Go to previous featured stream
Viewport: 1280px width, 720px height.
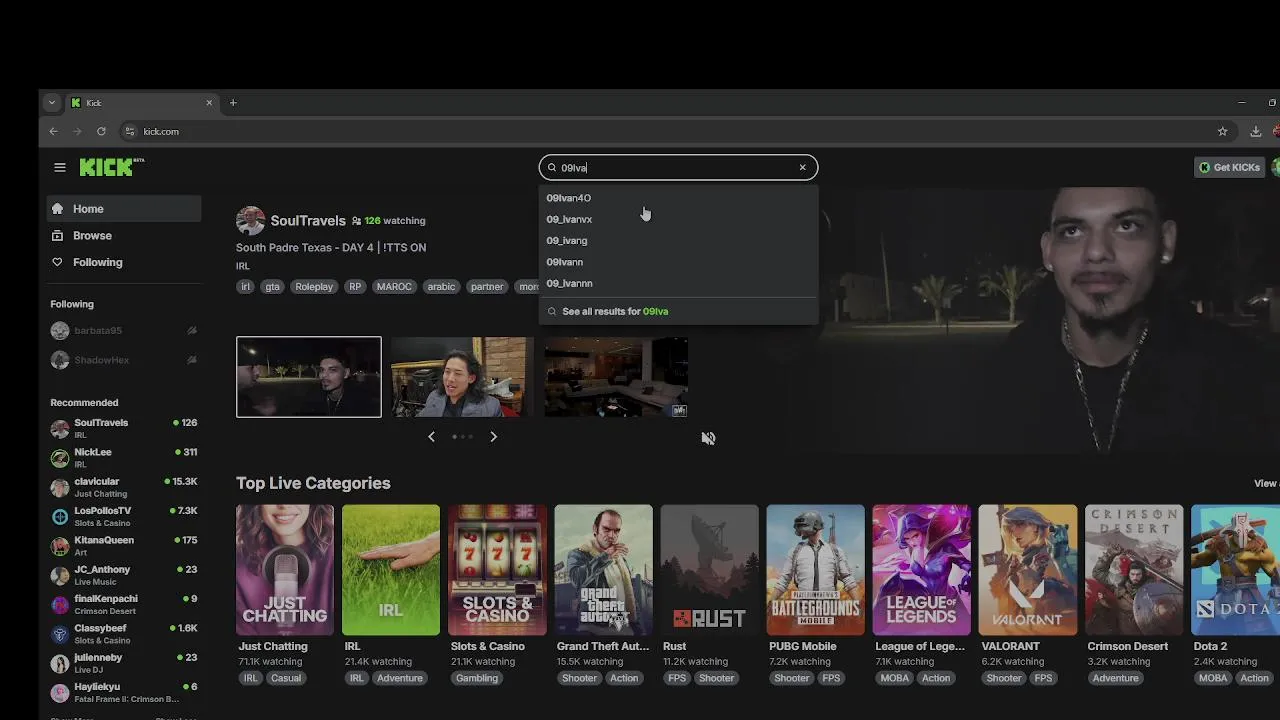tap(431, 437)
